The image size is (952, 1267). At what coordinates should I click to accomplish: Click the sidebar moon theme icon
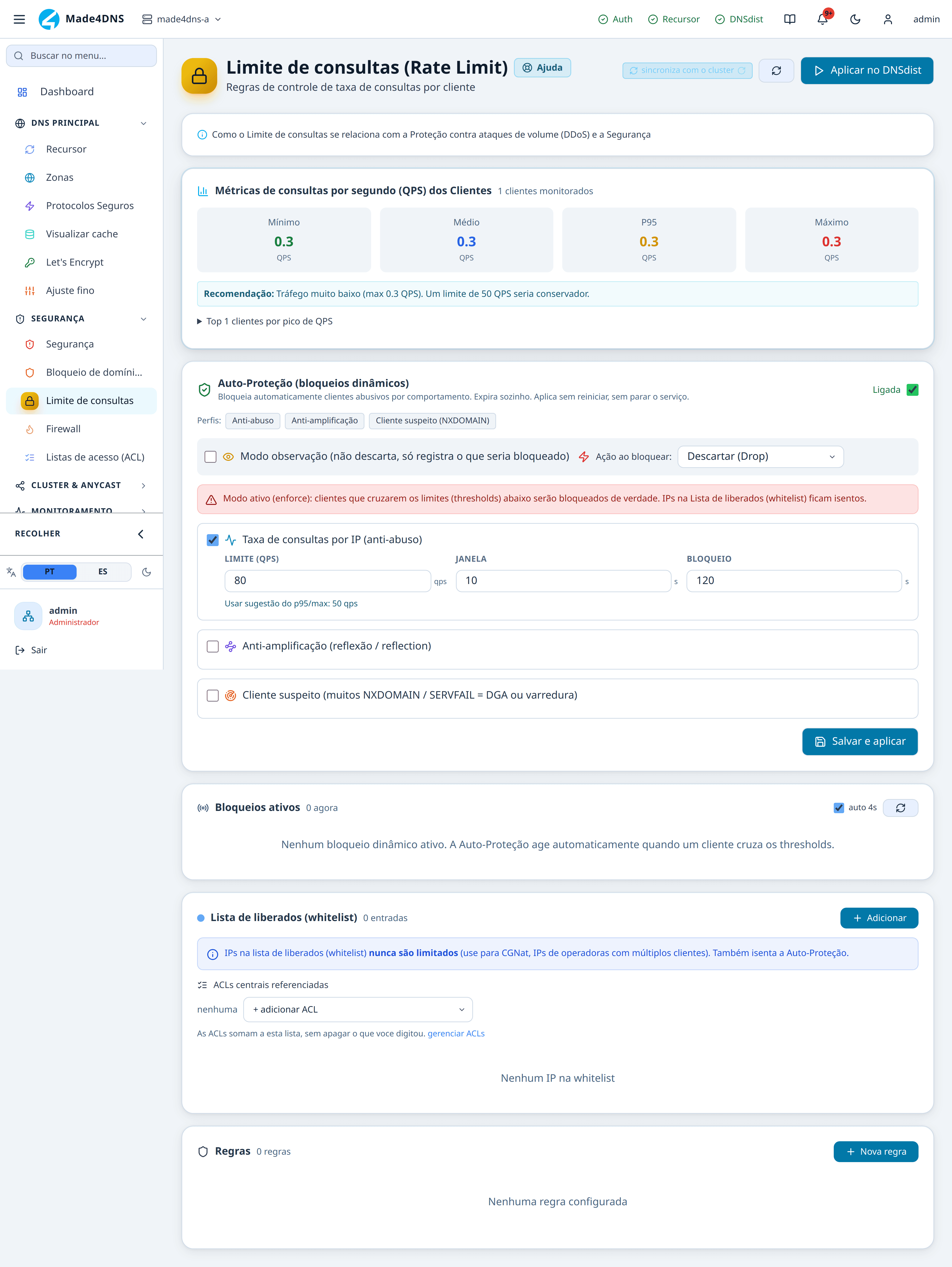pyautogui.click(x=147, y=572)
